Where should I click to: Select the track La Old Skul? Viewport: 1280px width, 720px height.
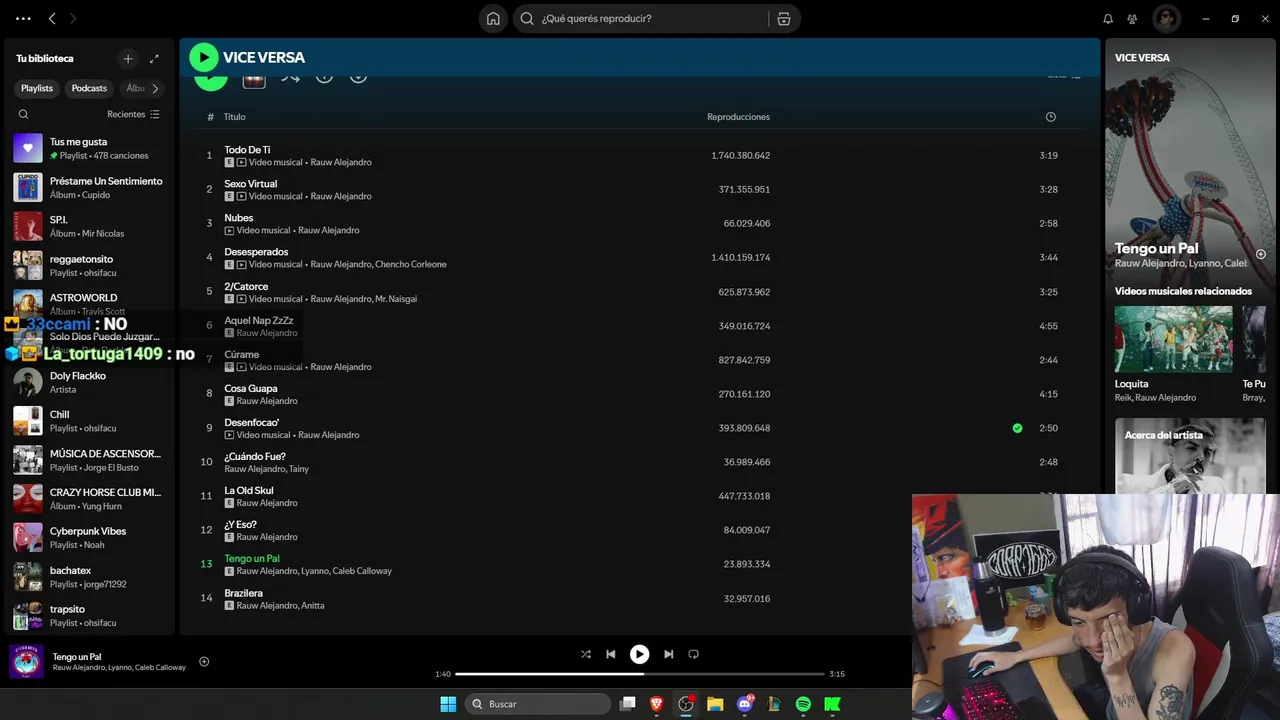(248, 491)
